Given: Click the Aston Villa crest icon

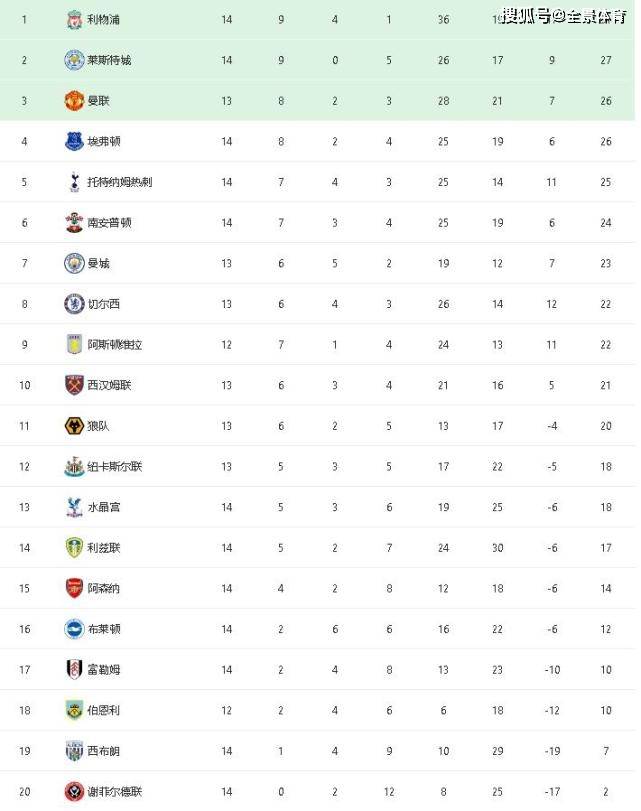Looking at the screenshot, I should pos(74,344).
